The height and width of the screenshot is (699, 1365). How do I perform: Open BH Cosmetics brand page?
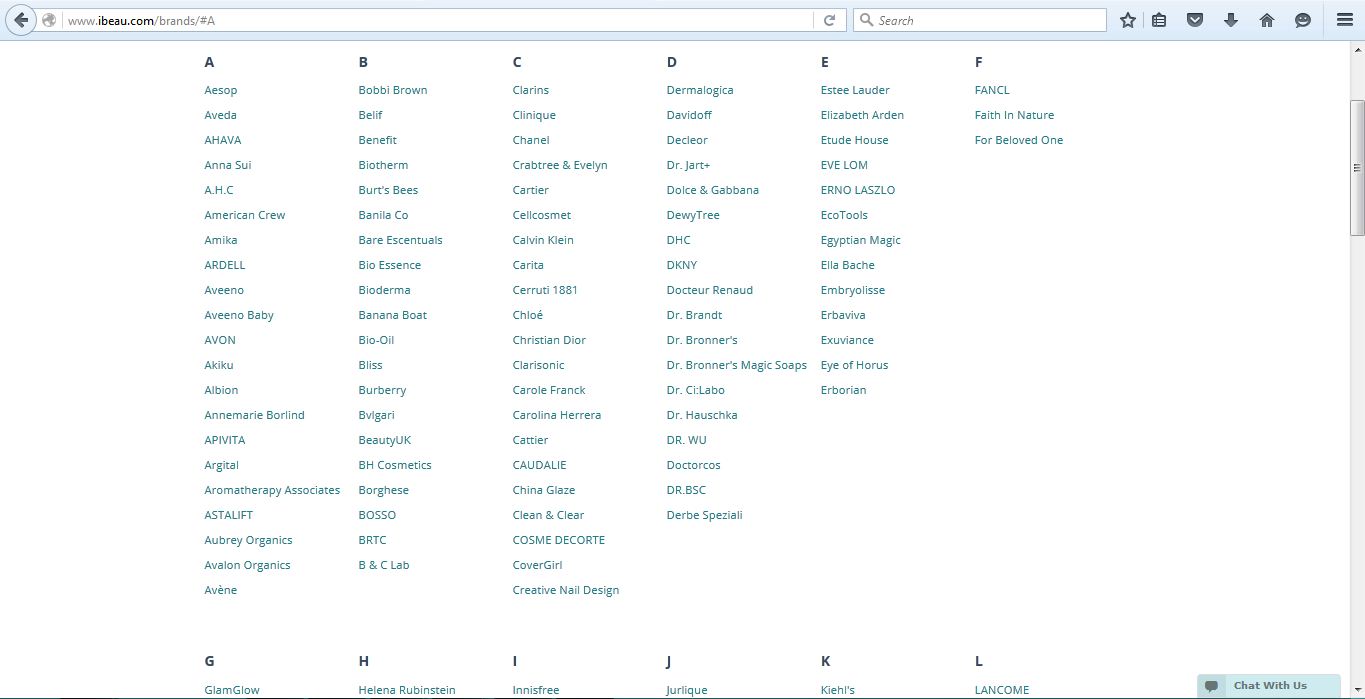tap(395, 465)
